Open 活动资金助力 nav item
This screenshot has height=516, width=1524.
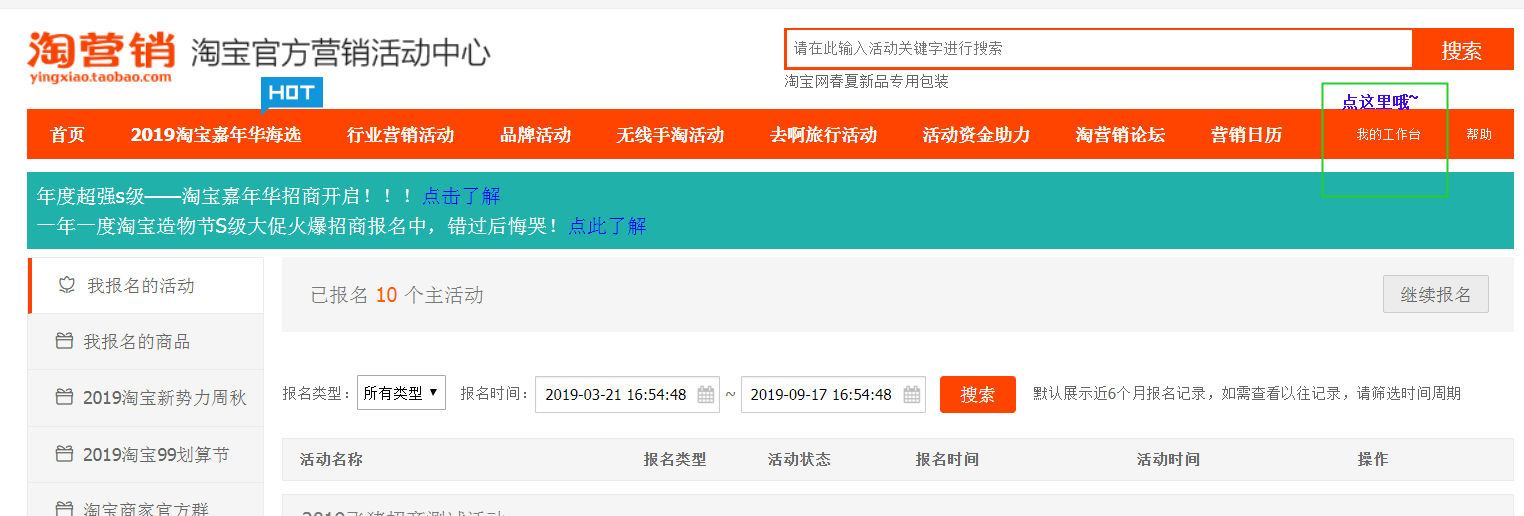976,135
